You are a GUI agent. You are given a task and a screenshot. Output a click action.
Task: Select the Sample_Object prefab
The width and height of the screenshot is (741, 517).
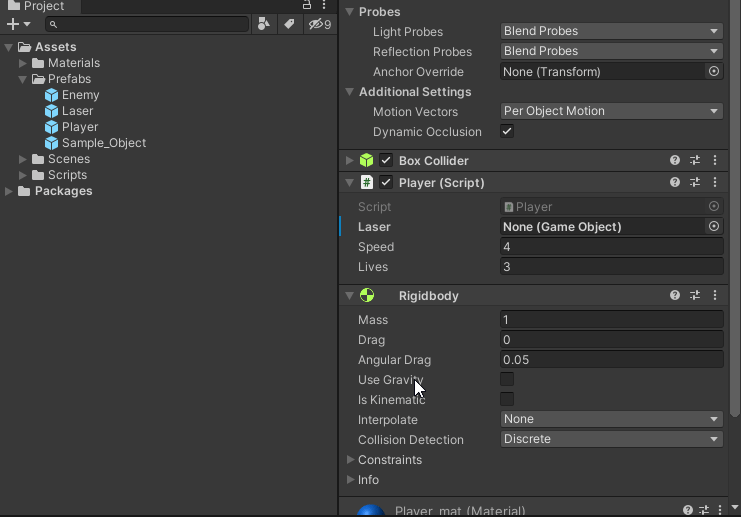tap(104, 143)
